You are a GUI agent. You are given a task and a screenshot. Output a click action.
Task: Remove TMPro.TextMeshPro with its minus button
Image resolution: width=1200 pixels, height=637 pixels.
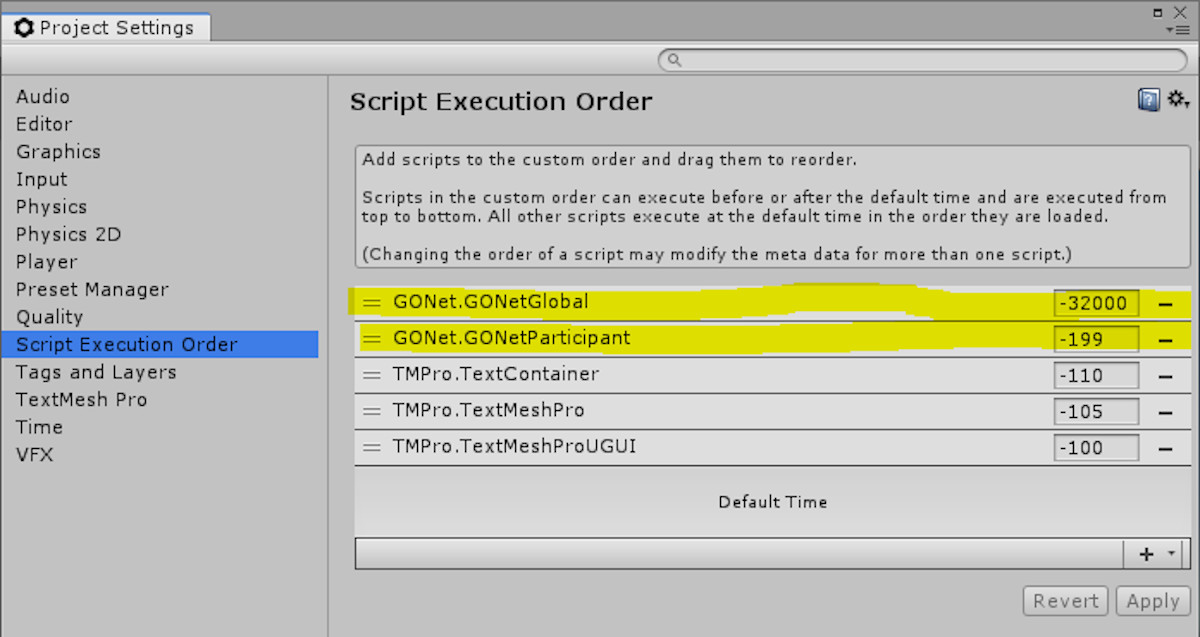(1166, 412)
